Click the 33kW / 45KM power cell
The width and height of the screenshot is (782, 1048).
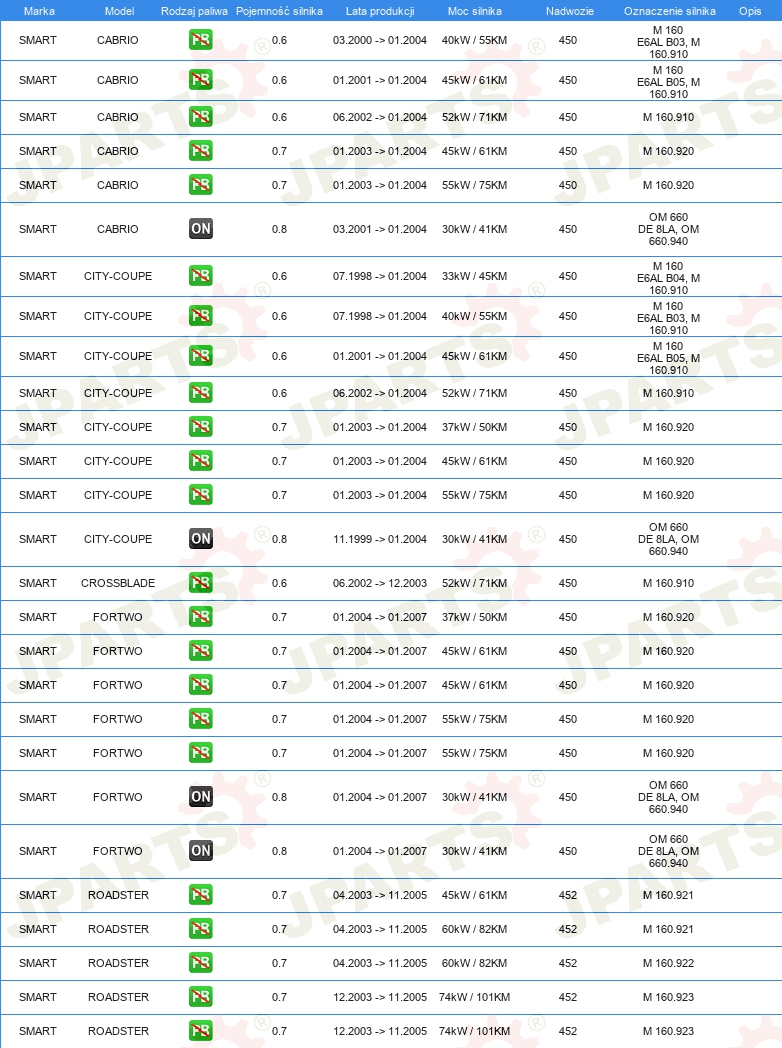point(475,276)
